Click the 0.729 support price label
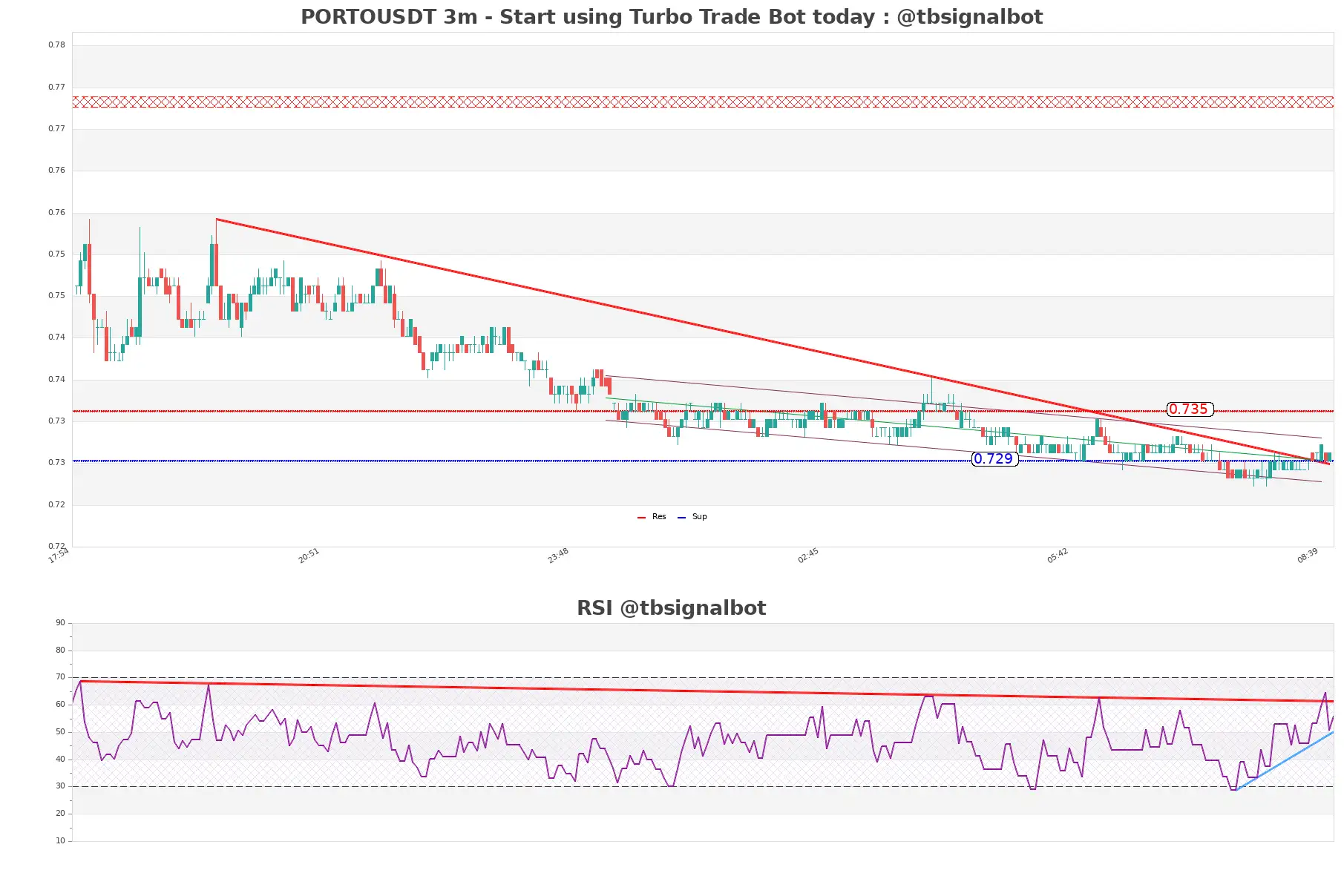The height and width of the screenshot is (896, 1344). (x=994, y=459)
